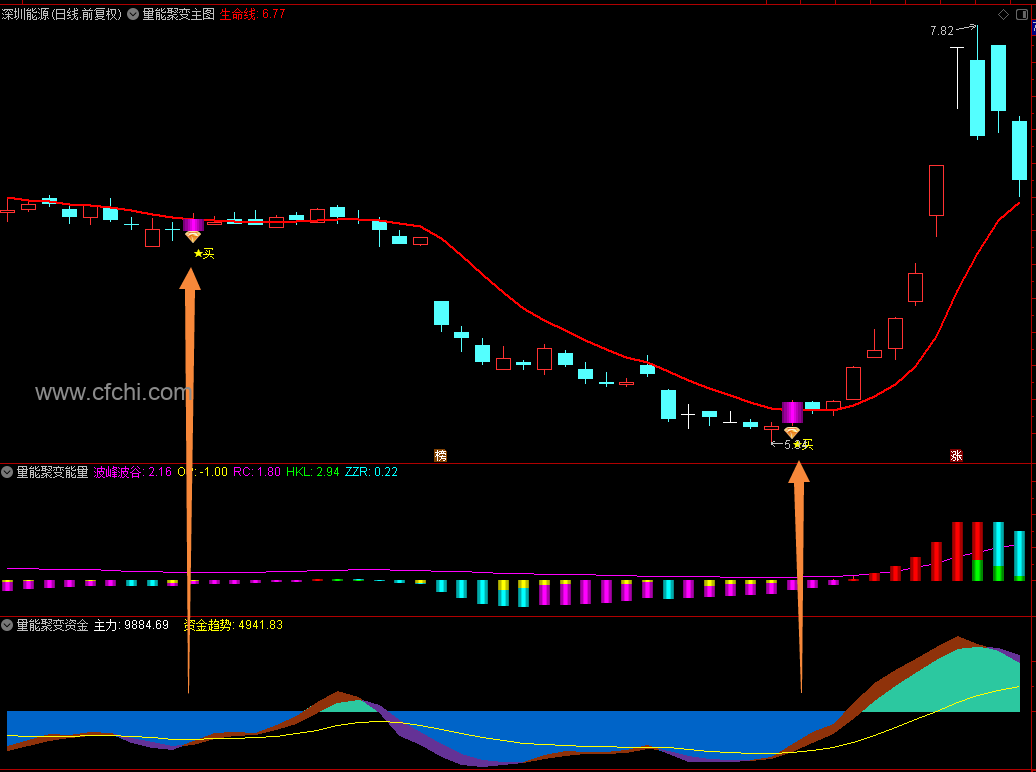Image resolution: width=1036 pixels, height=772 pixels.
Task: Click the 主力: 9884.69 value
Action: coord(131,625)
